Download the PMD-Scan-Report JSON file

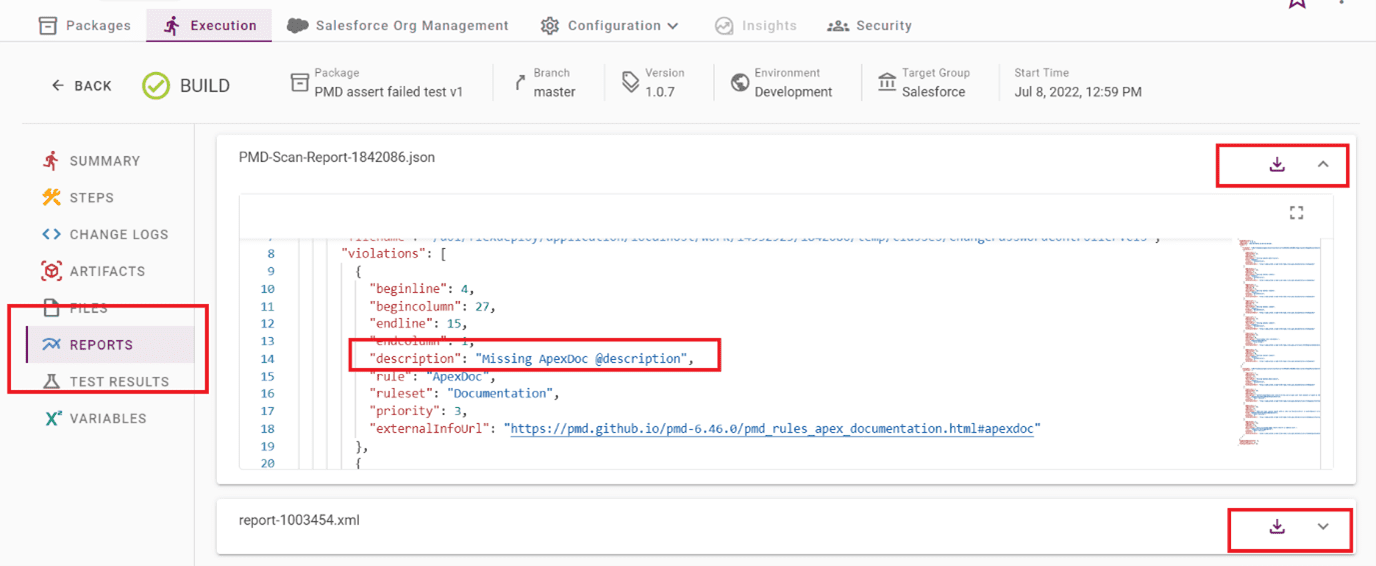[x=1277, y=164]
